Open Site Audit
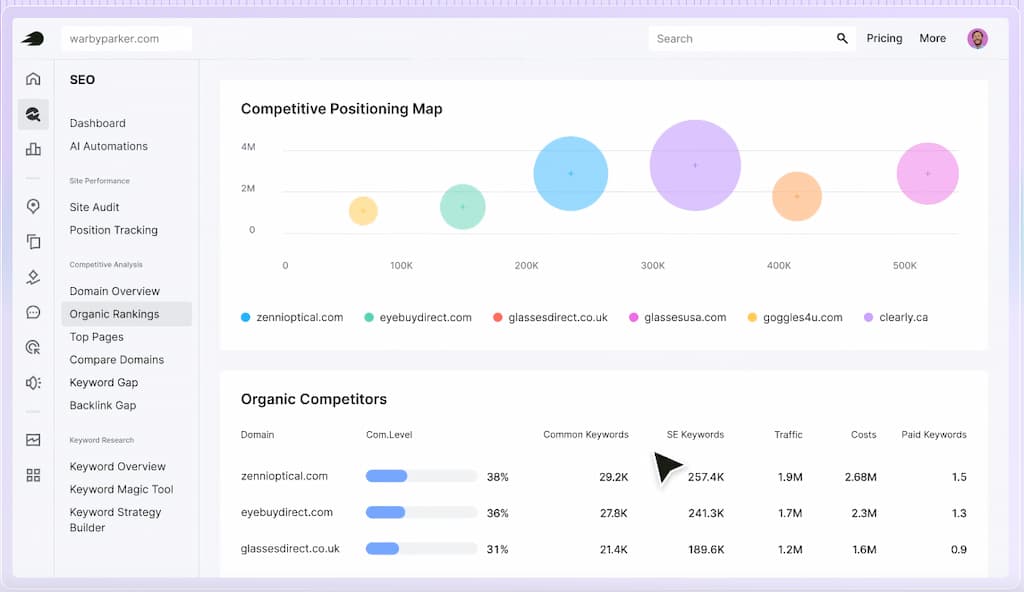 tap(95, 207)
